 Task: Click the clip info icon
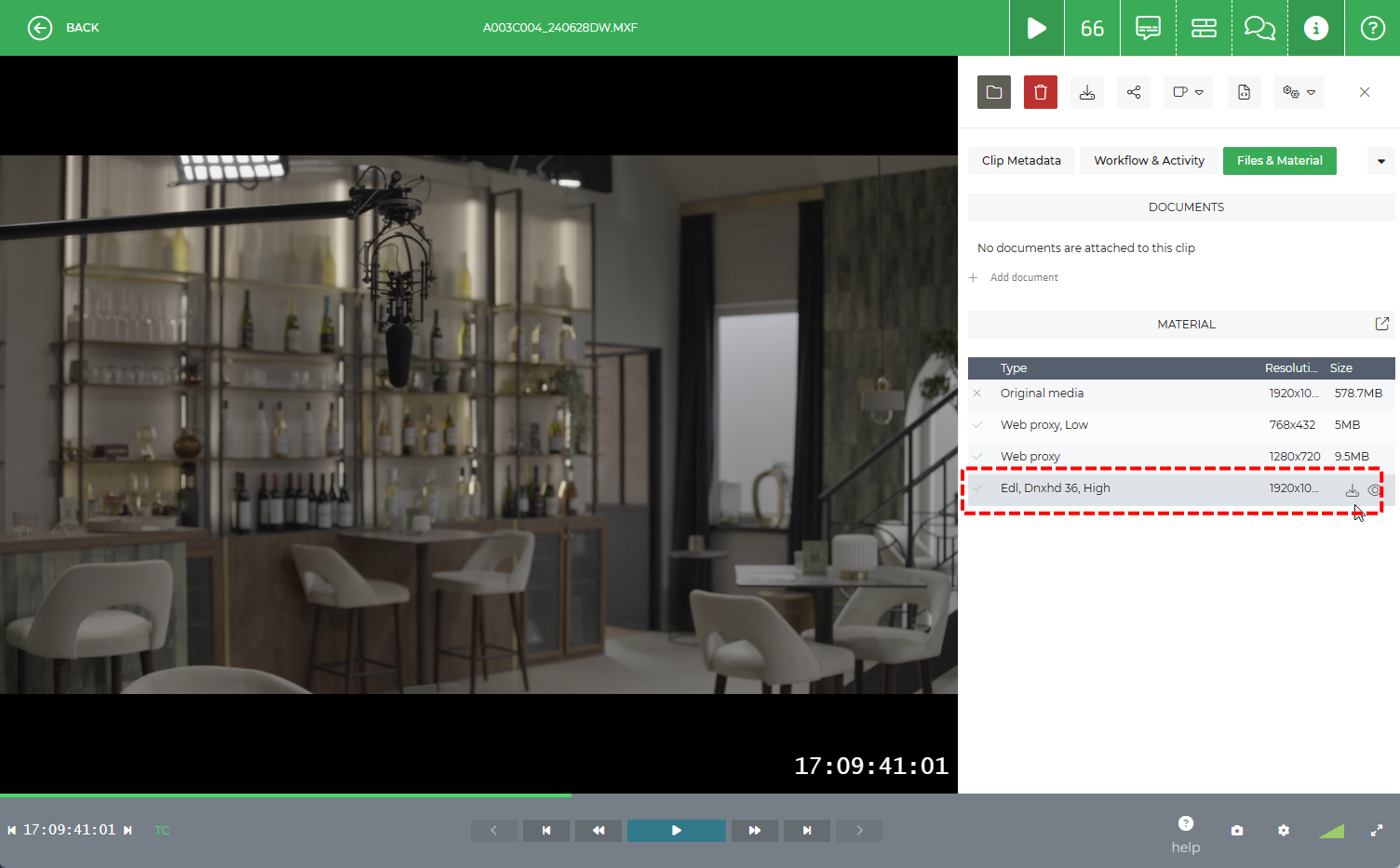(1315, 28)
